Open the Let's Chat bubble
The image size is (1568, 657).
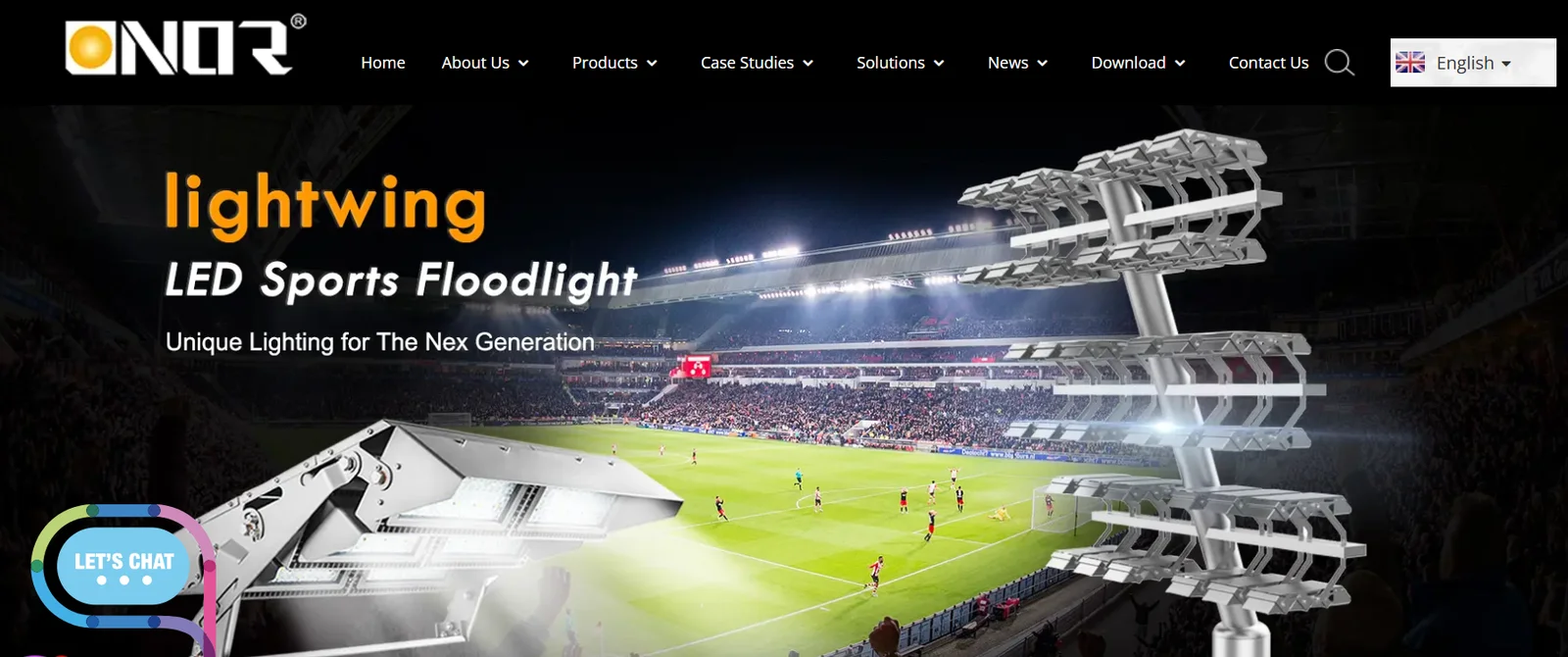pyautogui.click(x=124, y=568)
